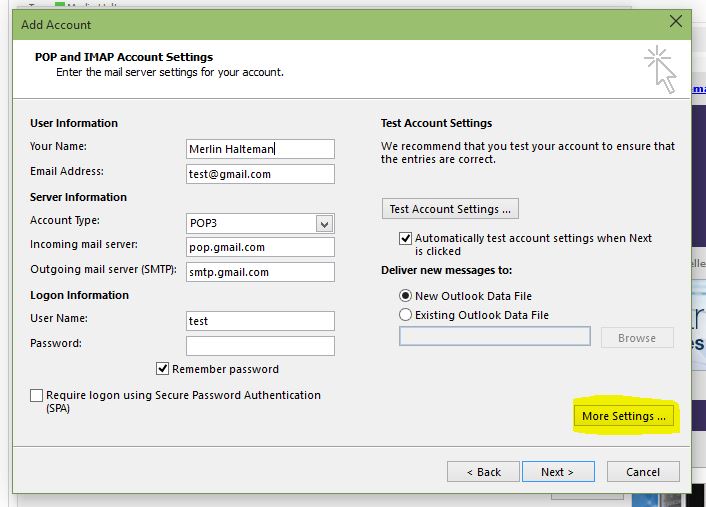
Task: Cancel the account setup
Action: coord(643,472)
